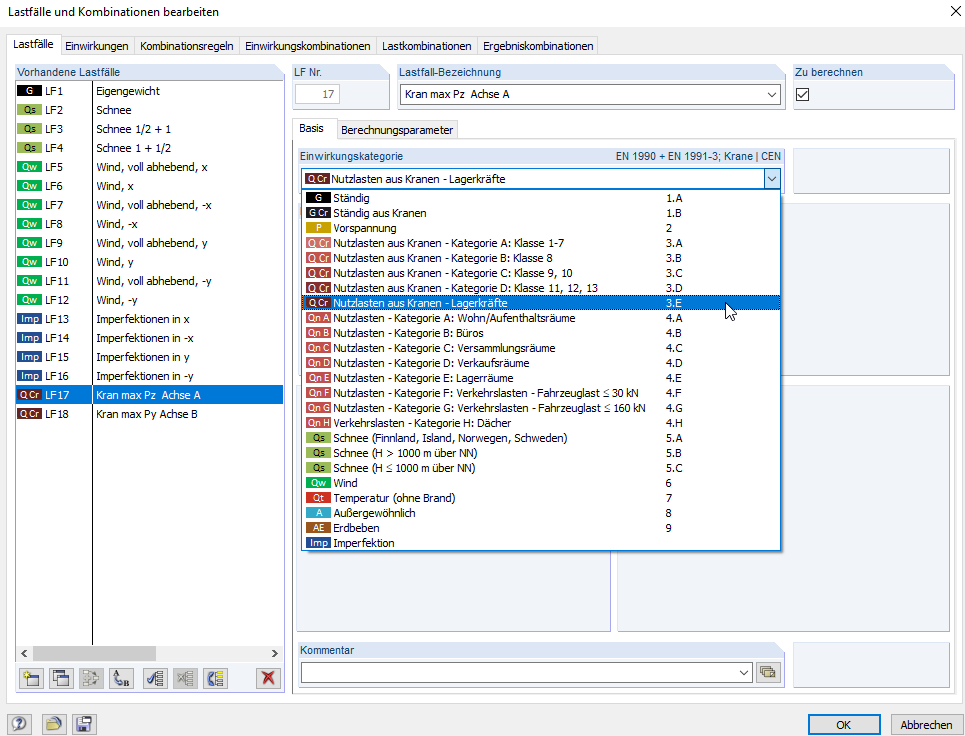Choose Erdbeben category 9
965x736 pixels.
[x=541, y=528]
